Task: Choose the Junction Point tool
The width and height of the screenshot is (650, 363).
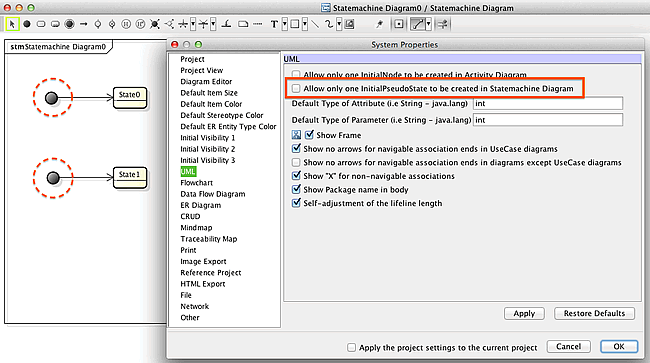Action: [155, 24]
